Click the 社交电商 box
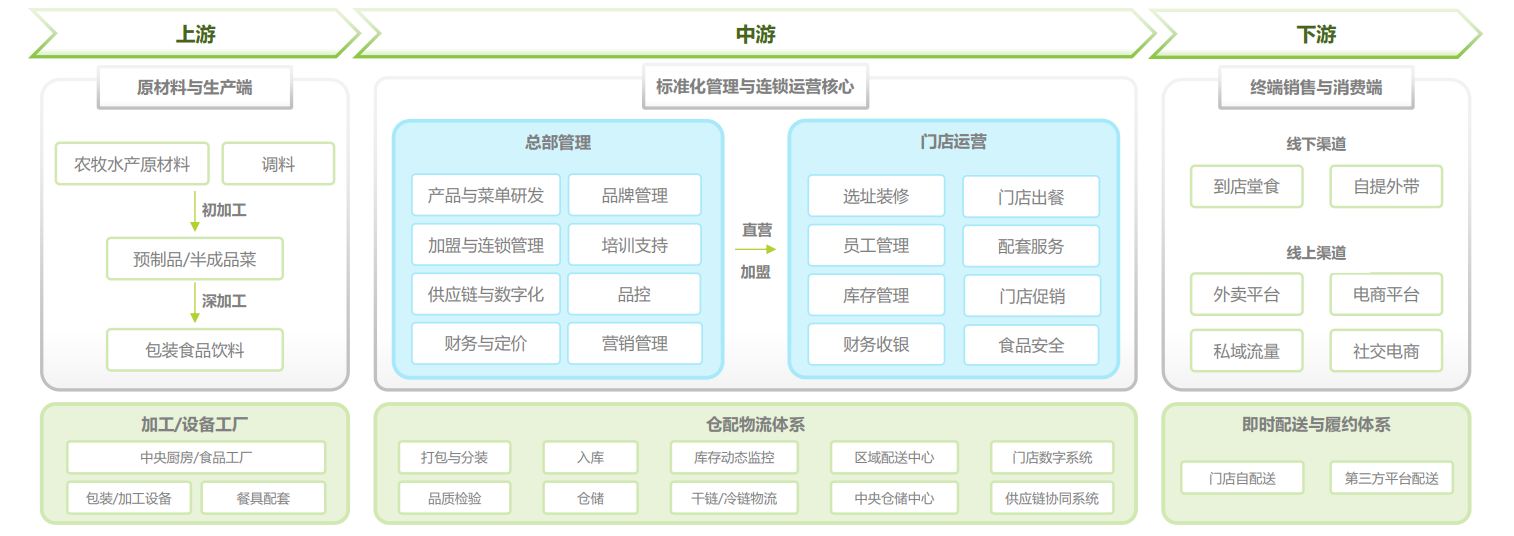The height and width of the screenshot is (536, 1514). pos(1386,351)
